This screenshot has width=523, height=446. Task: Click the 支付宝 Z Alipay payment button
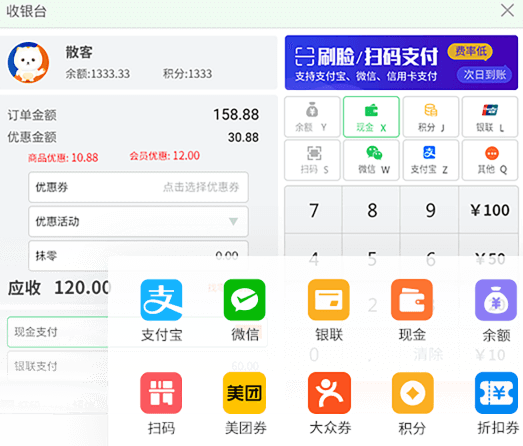click(x=431, y=160)
